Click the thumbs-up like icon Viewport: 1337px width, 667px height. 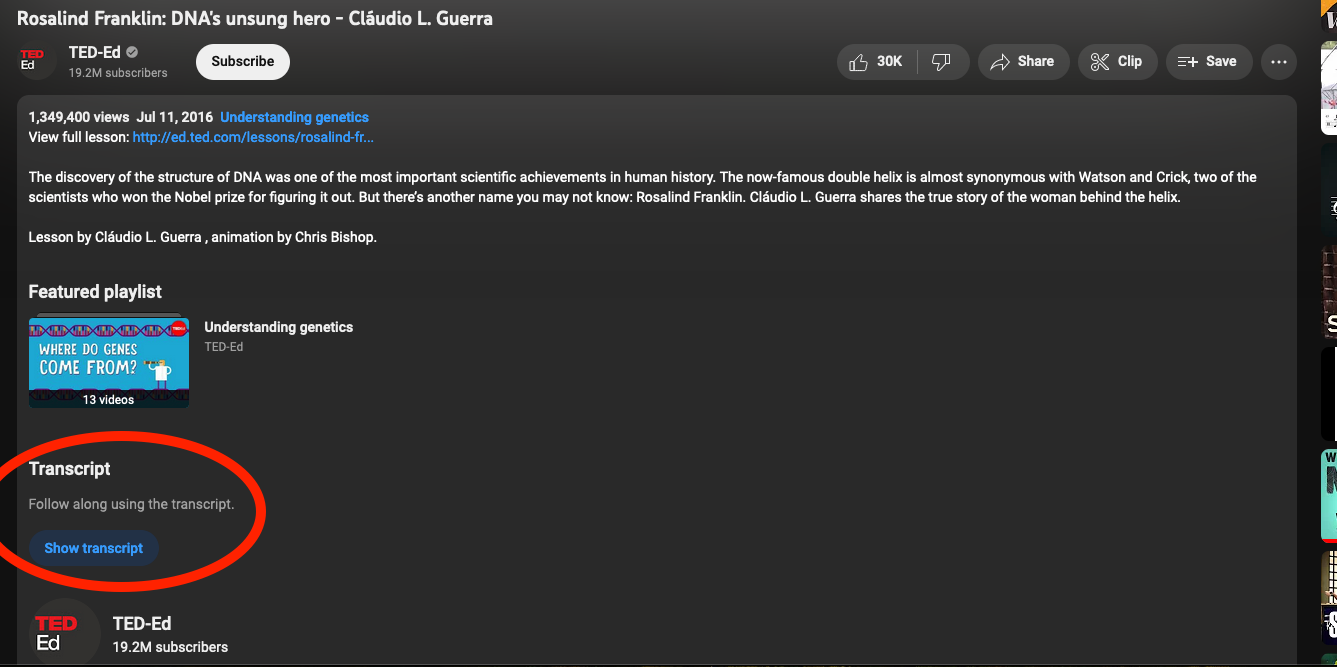tap(858, 62)
